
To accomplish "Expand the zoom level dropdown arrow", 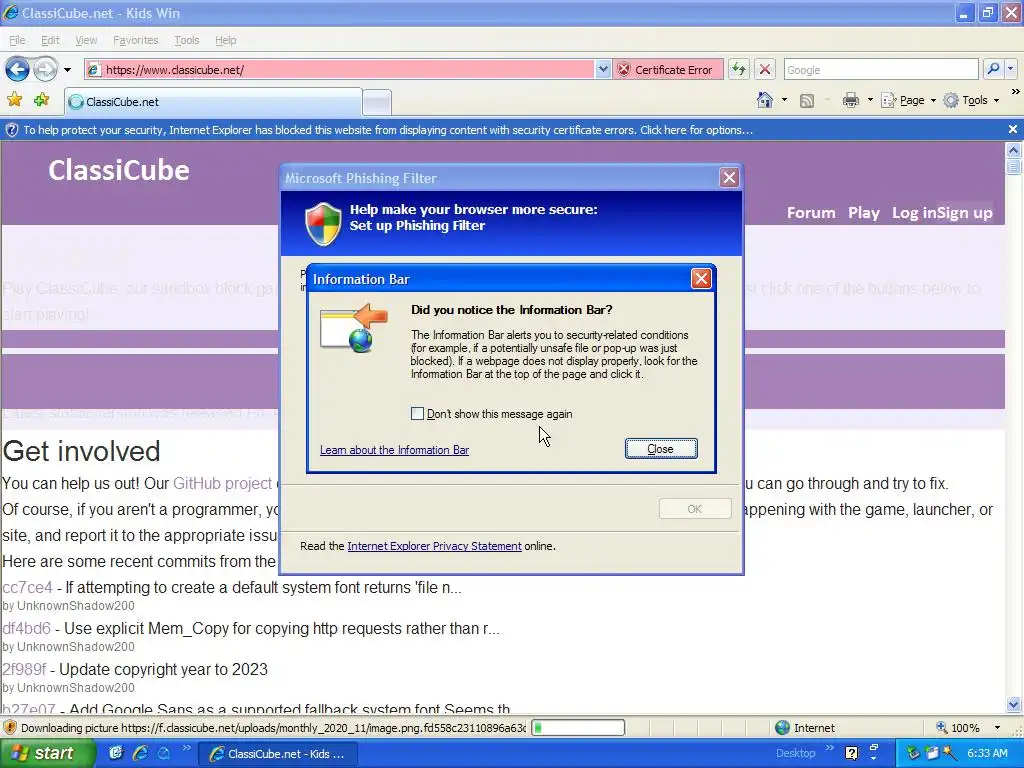I will [997, 728].
